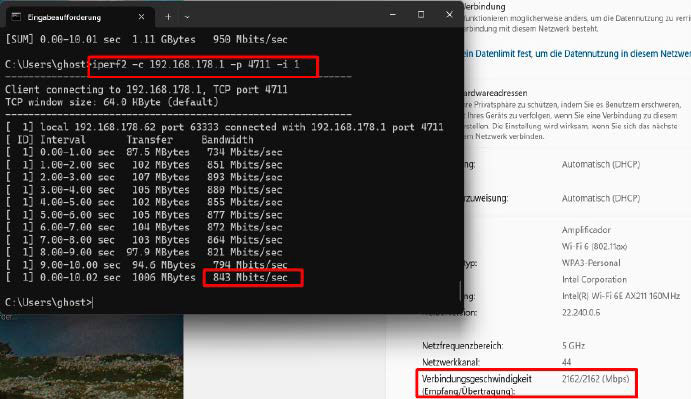Click 'Intel(R) Wi-Fi 6E AX211 160MHz' description

[x=621, y=296]
